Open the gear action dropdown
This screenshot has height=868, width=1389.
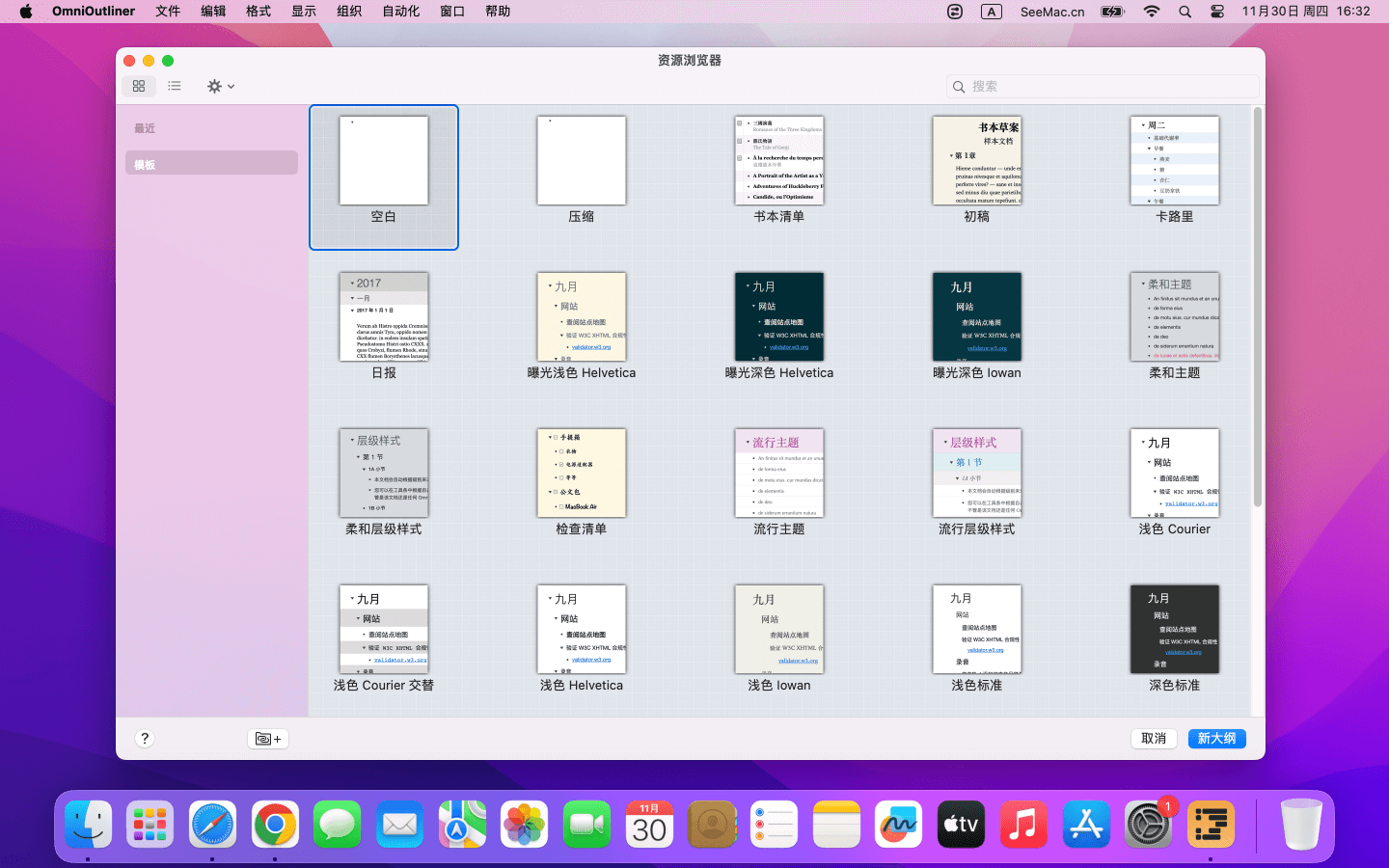(x=221, y=86)
